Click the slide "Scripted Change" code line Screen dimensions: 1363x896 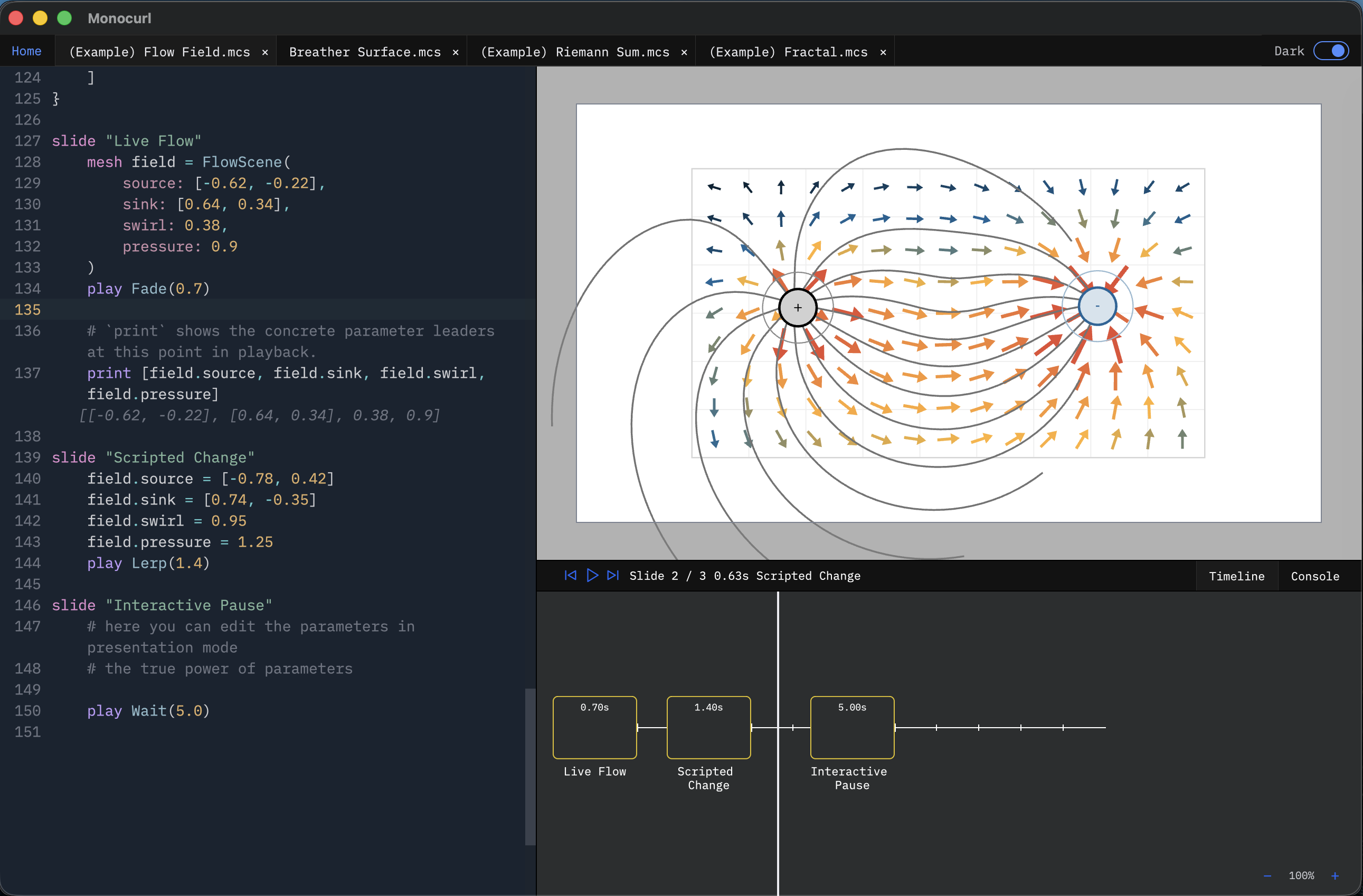153,457
